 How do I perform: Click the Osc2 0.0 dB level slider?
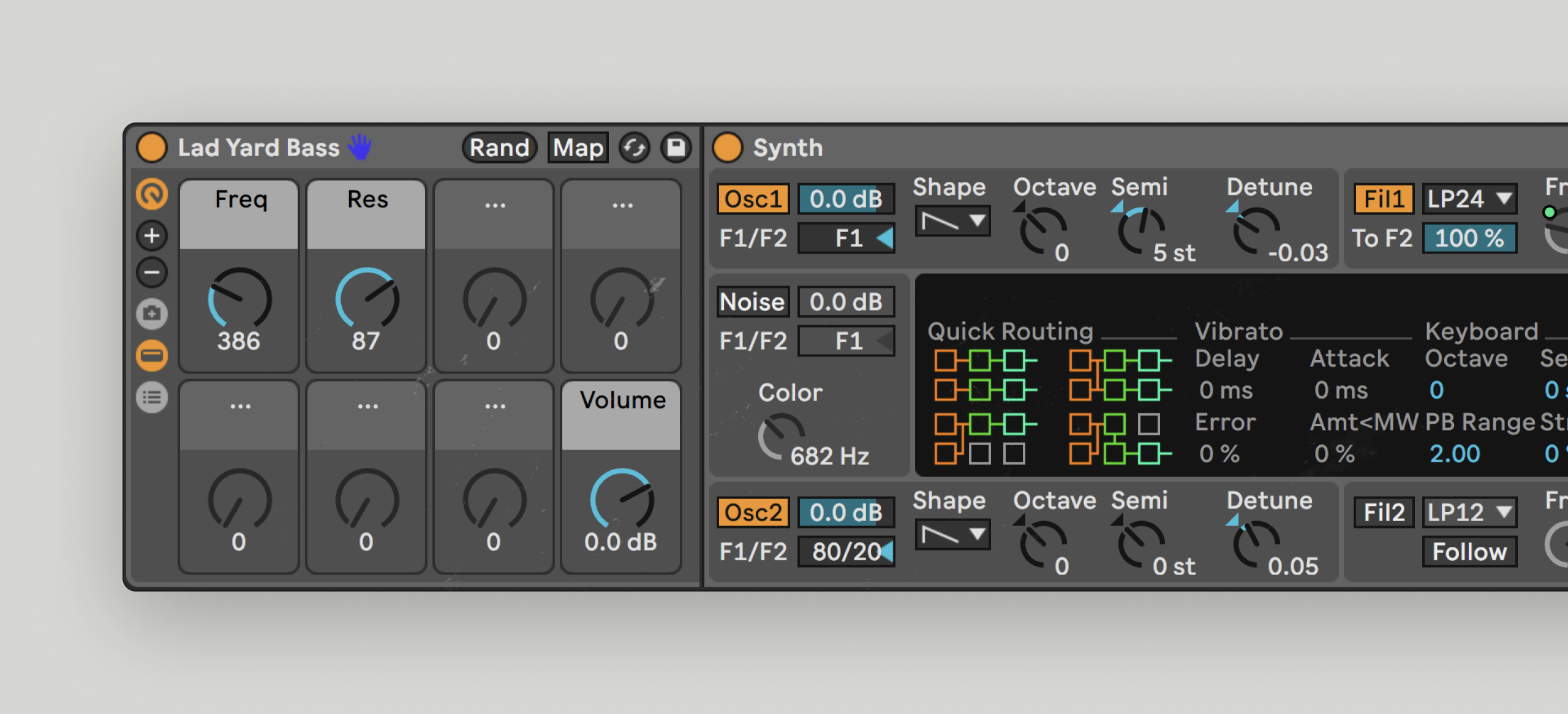pos(846,513)
